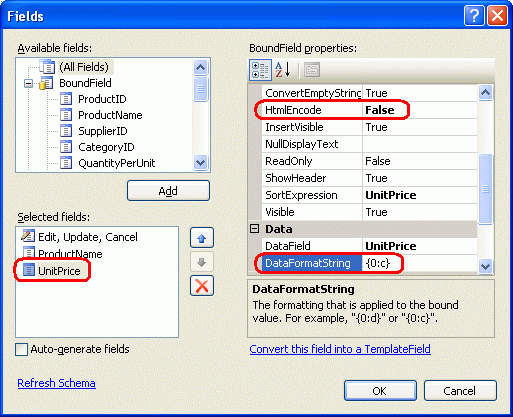Image resolution: width=513 pixels, height=417 pixels.
Task: Select CategoryID in available fields tree
Action: (106, 147)
